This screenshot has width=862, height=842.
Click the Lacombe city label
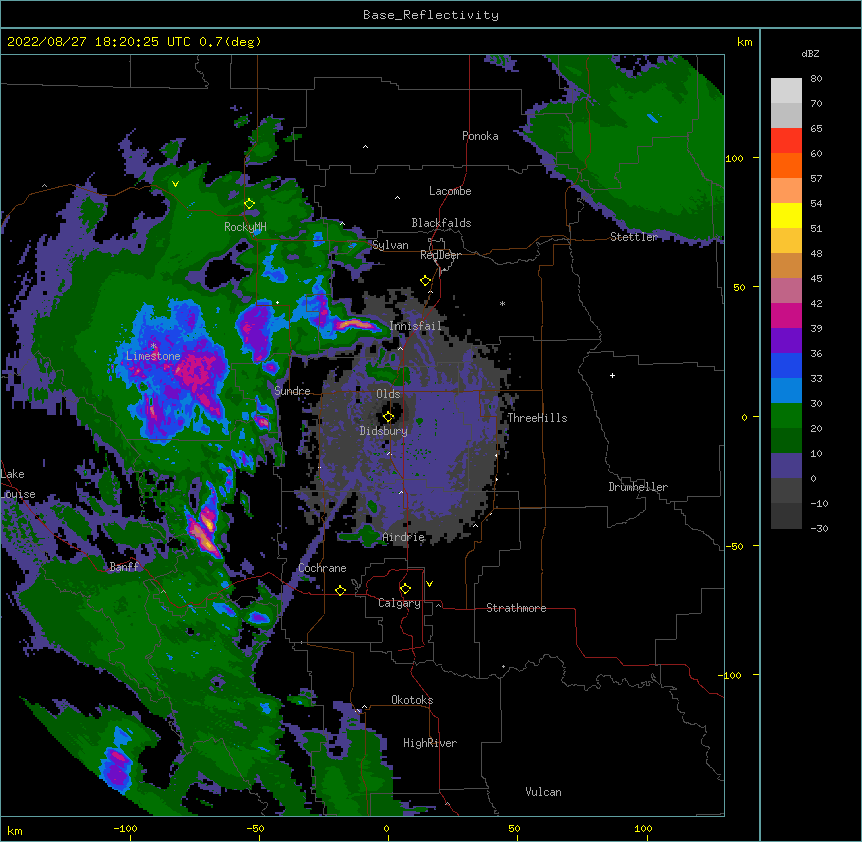click(x=450, y=191)
